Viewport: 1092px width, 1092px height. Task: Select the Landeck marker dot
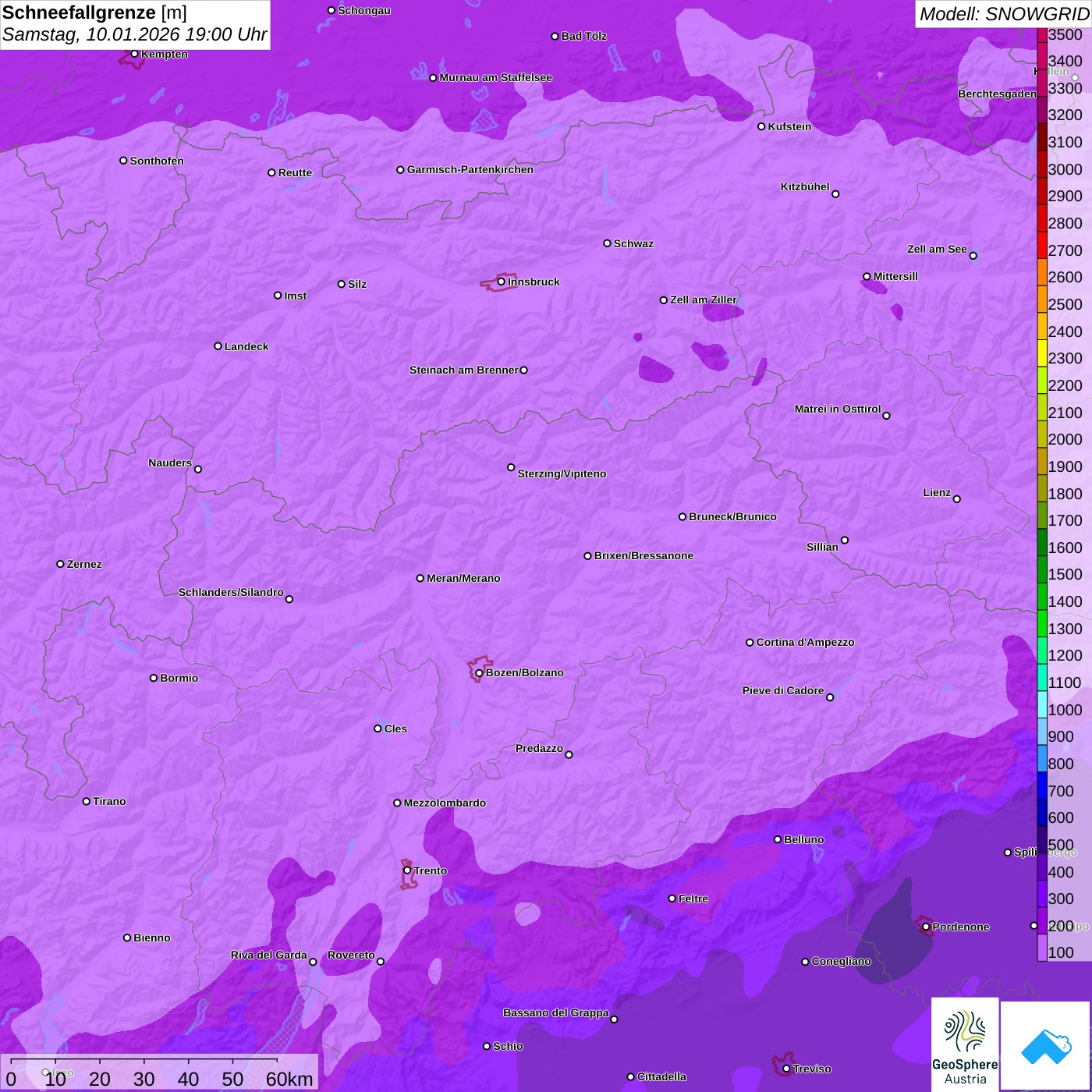(x=218, y=346)
